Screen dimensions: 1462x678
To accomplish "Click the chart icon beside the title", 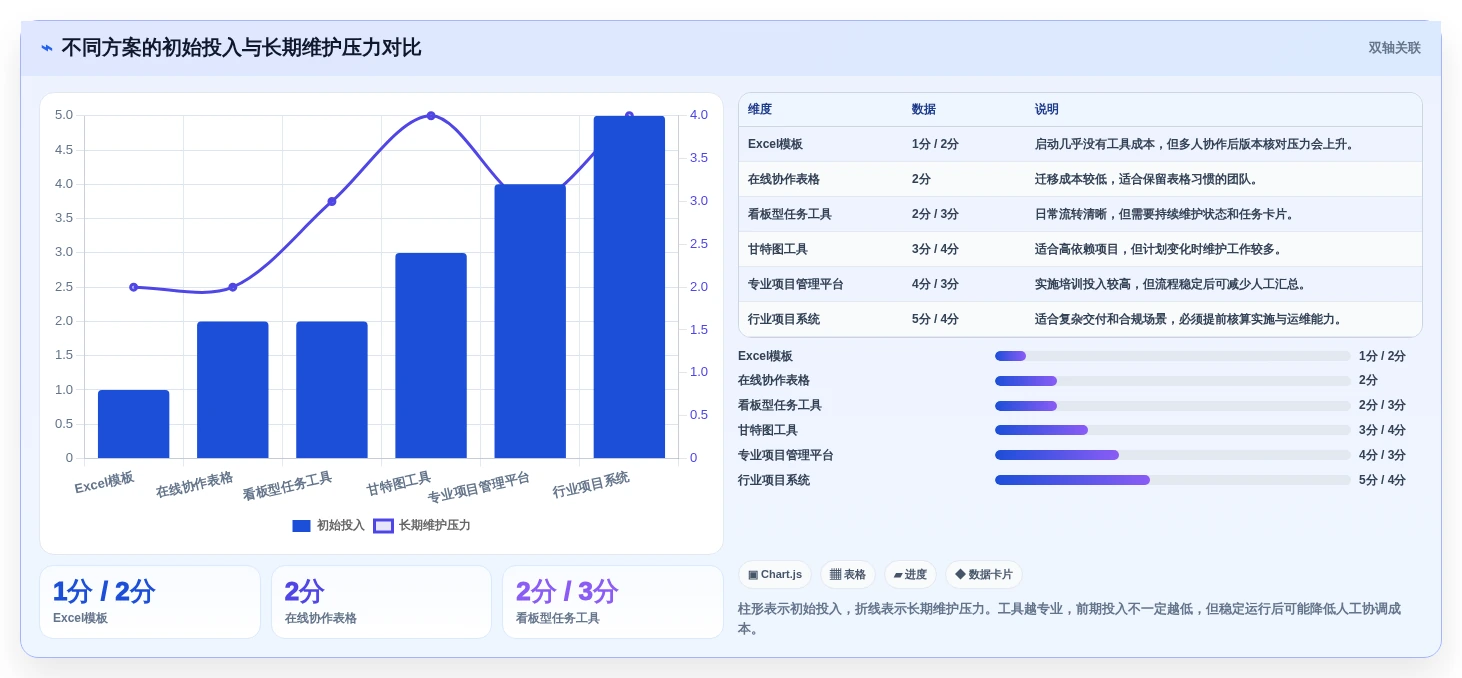I will coord(47,48).
